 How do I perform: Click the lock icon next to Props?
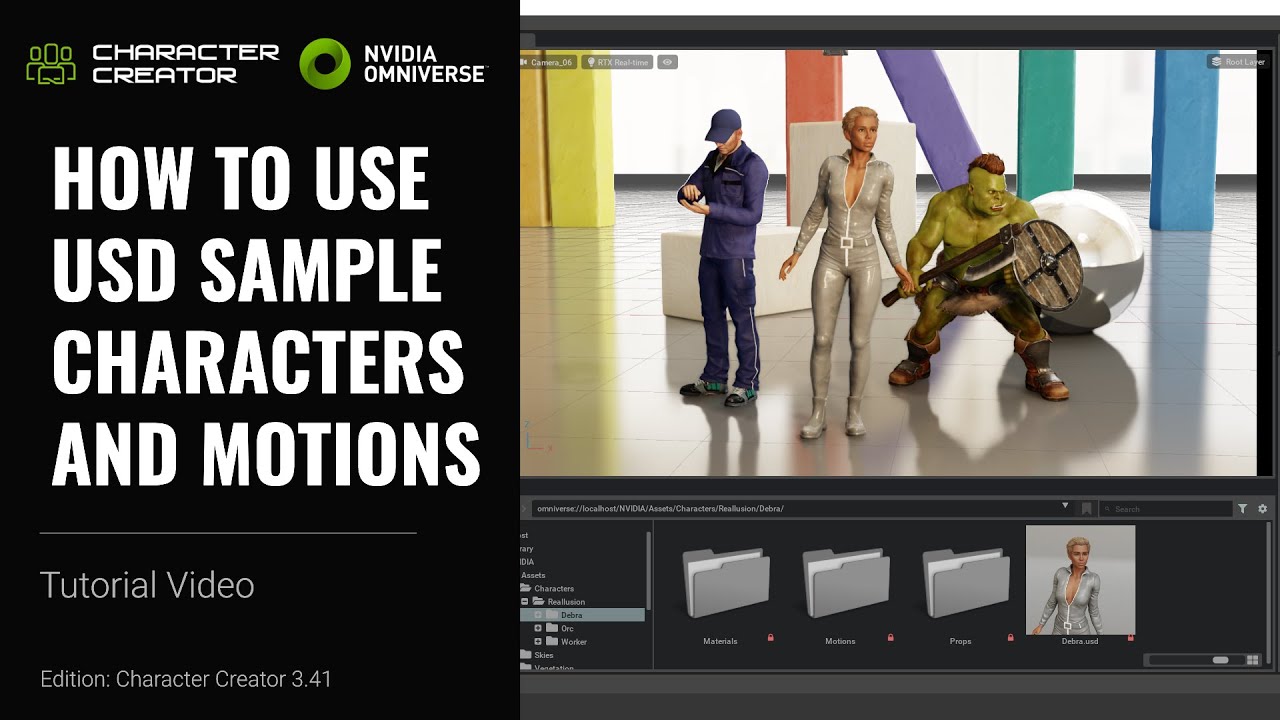(1010, 637)
